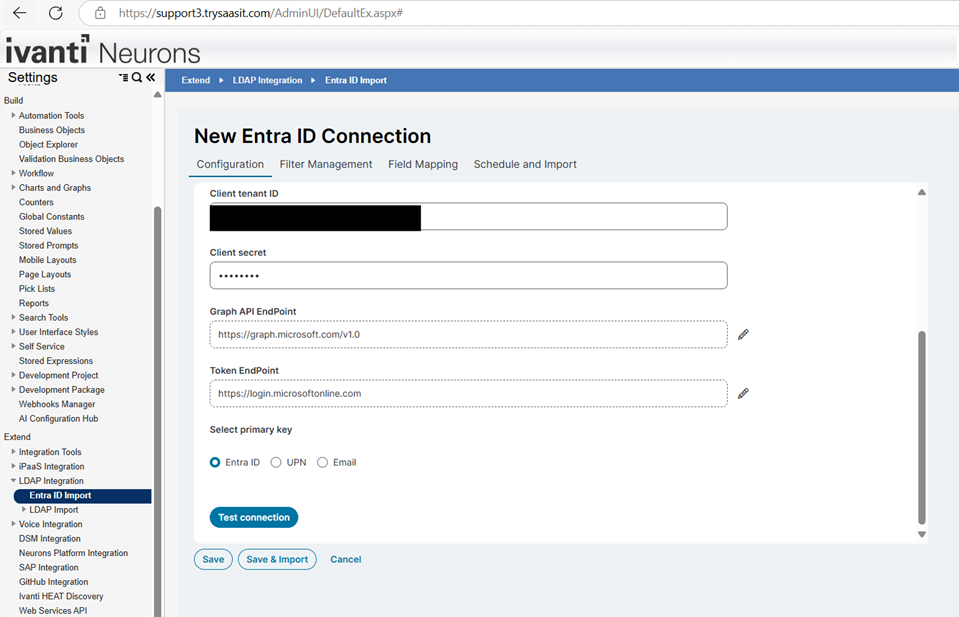Select the UPN primary key option
The image size is (959, 617).
pos(274,462)
